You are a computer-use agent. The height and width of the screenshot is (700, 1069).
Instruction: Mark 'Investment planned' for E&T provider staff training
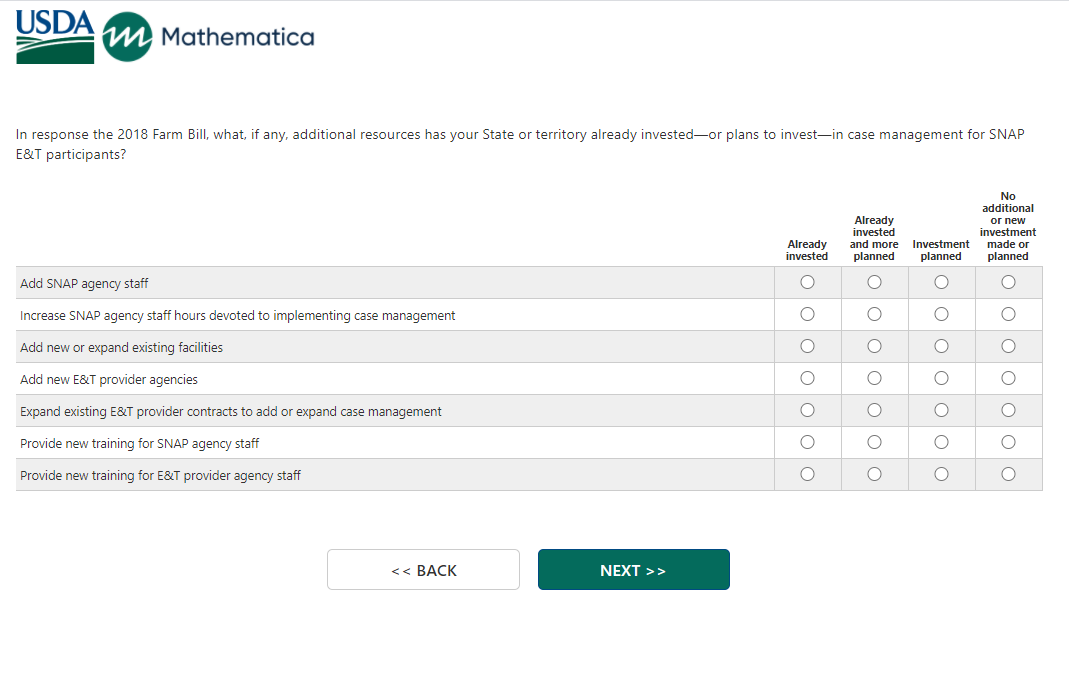(x=941, y=475)
